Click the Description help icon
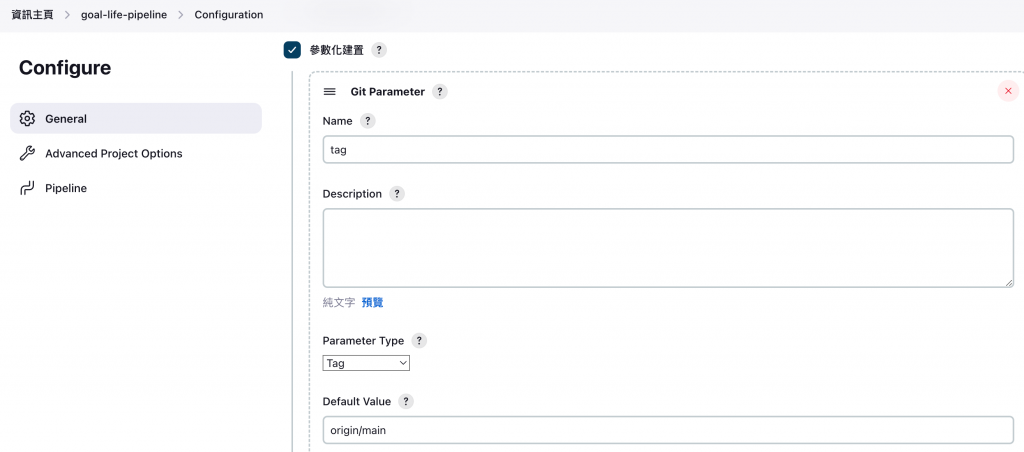 point(397,194)
